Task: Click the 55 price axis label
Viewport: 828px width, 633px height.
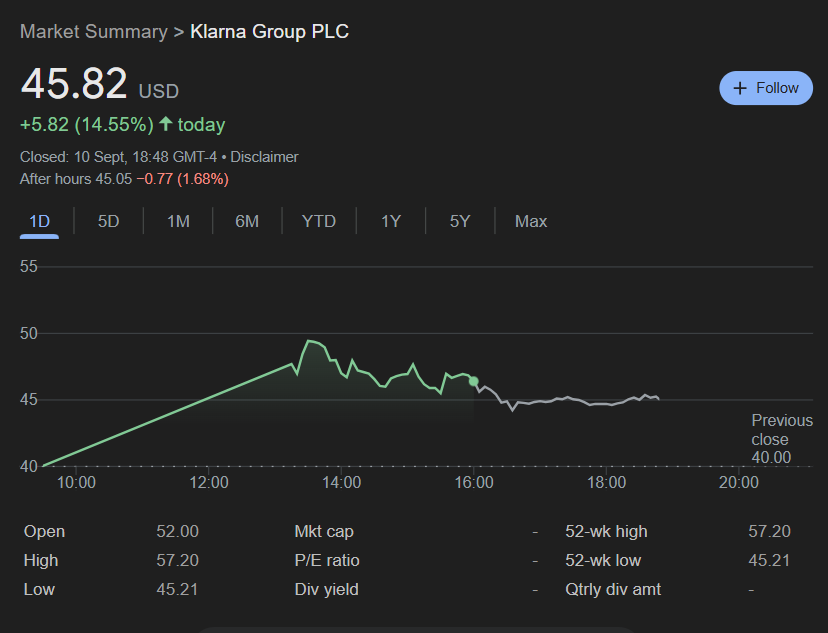Action: pyautogui.click(x=29, y=267)
